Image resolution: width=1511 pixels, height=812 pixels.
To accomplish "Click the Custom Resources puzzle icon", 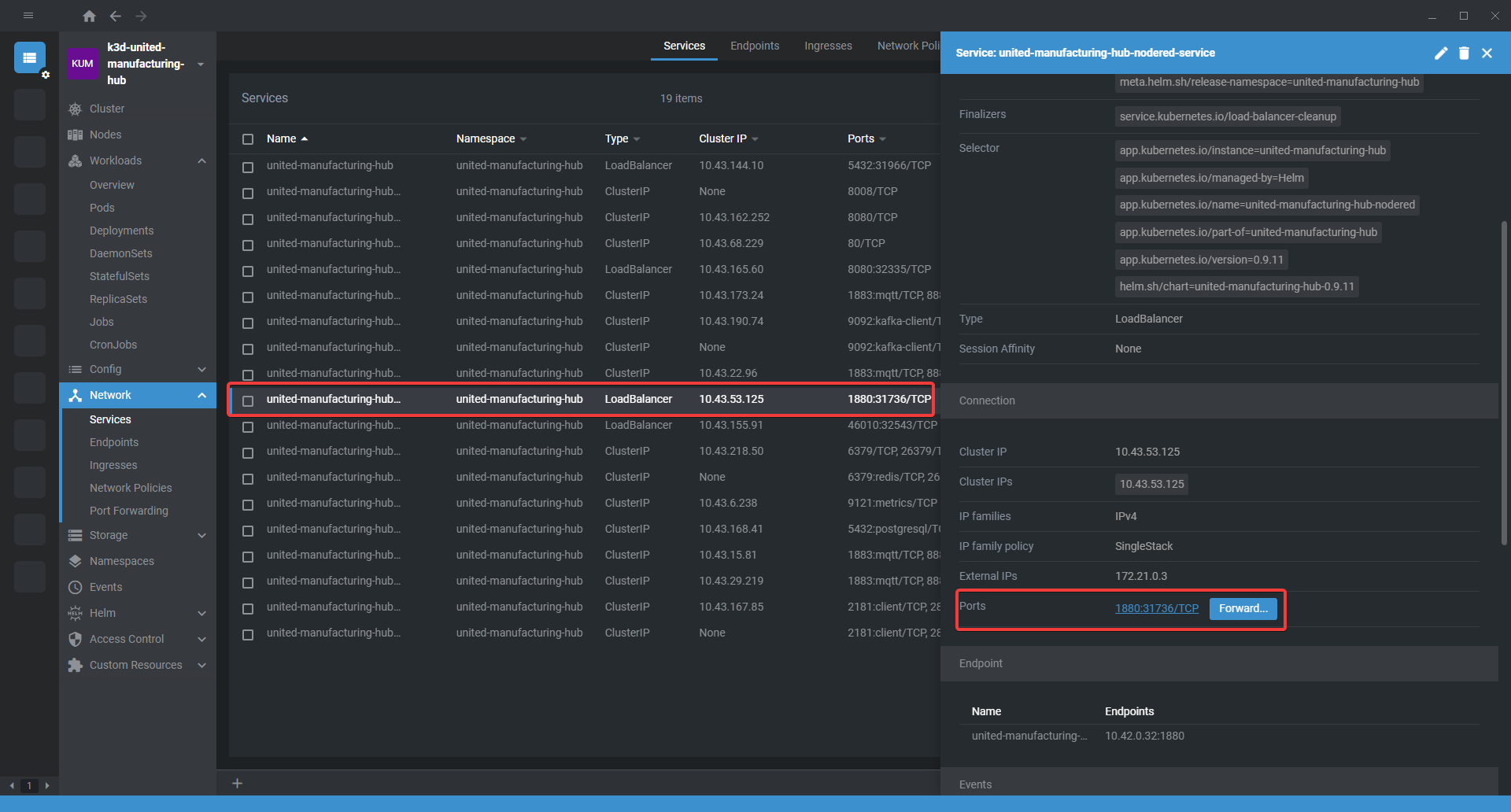I will [76, 665].
